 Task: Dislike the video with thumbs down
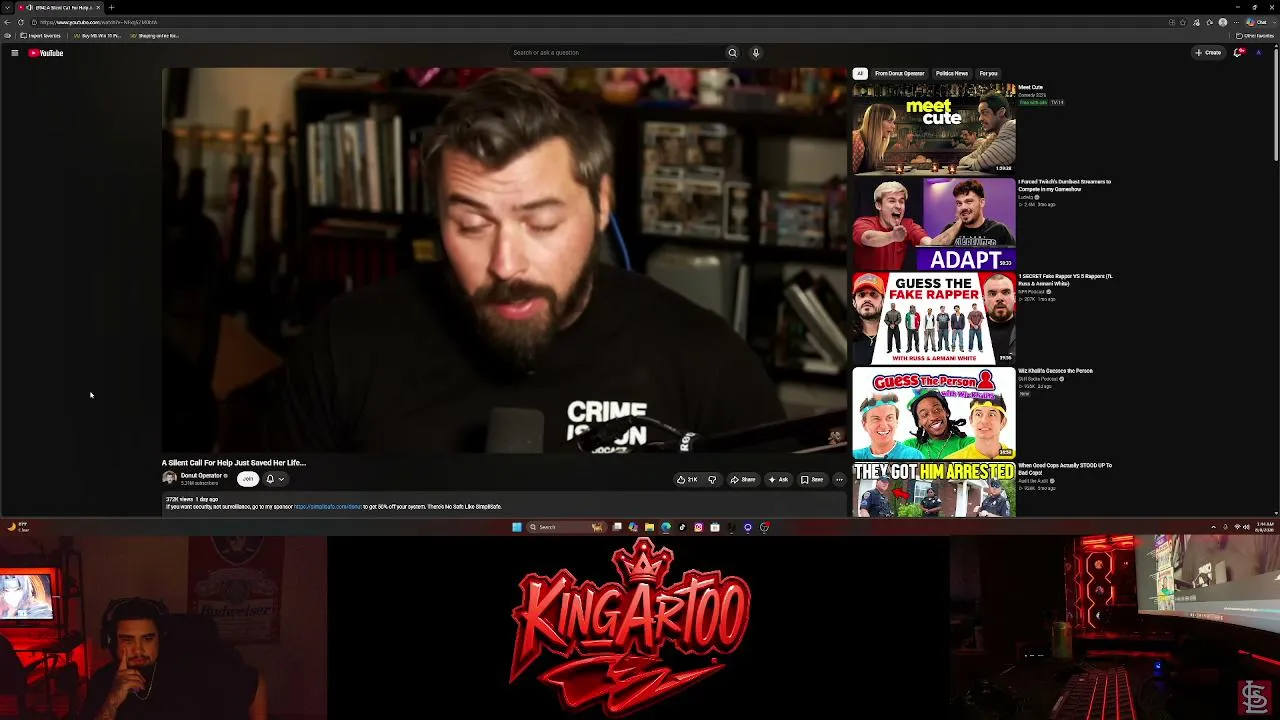(x=712, y=480)
